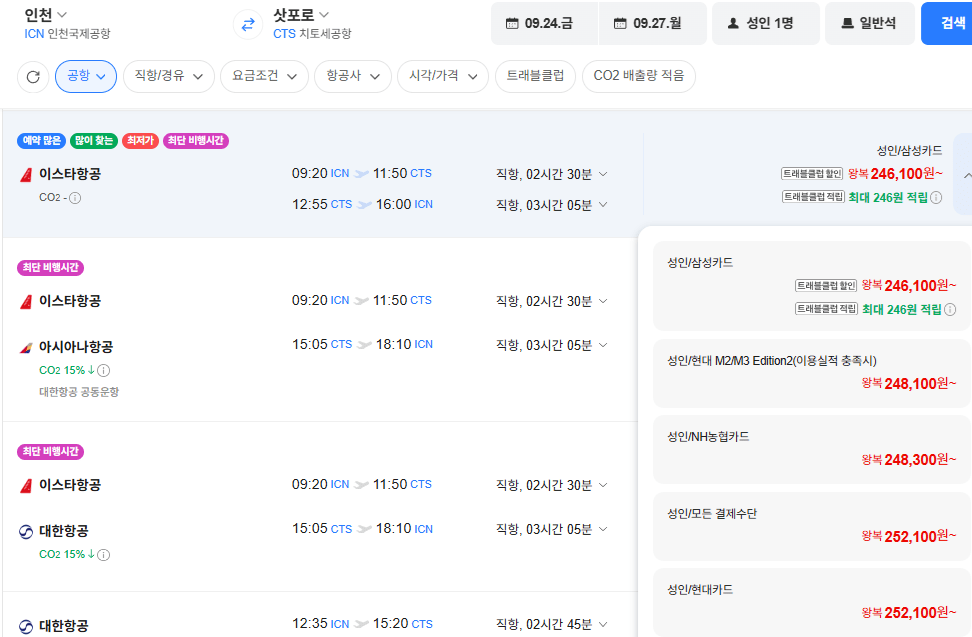Viewport: 972px width, 637px height.
Task: Click 대한항공 logo in 12:35 flight row
Action: point(26,626)
